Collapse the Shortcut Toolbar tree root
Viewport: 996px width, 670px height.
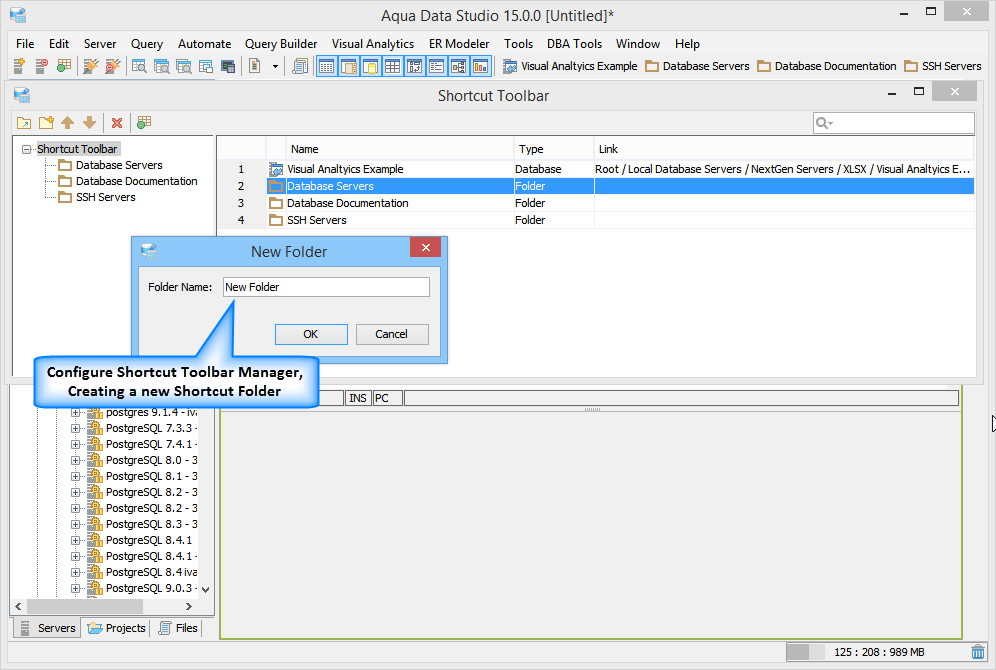point(26,149)
